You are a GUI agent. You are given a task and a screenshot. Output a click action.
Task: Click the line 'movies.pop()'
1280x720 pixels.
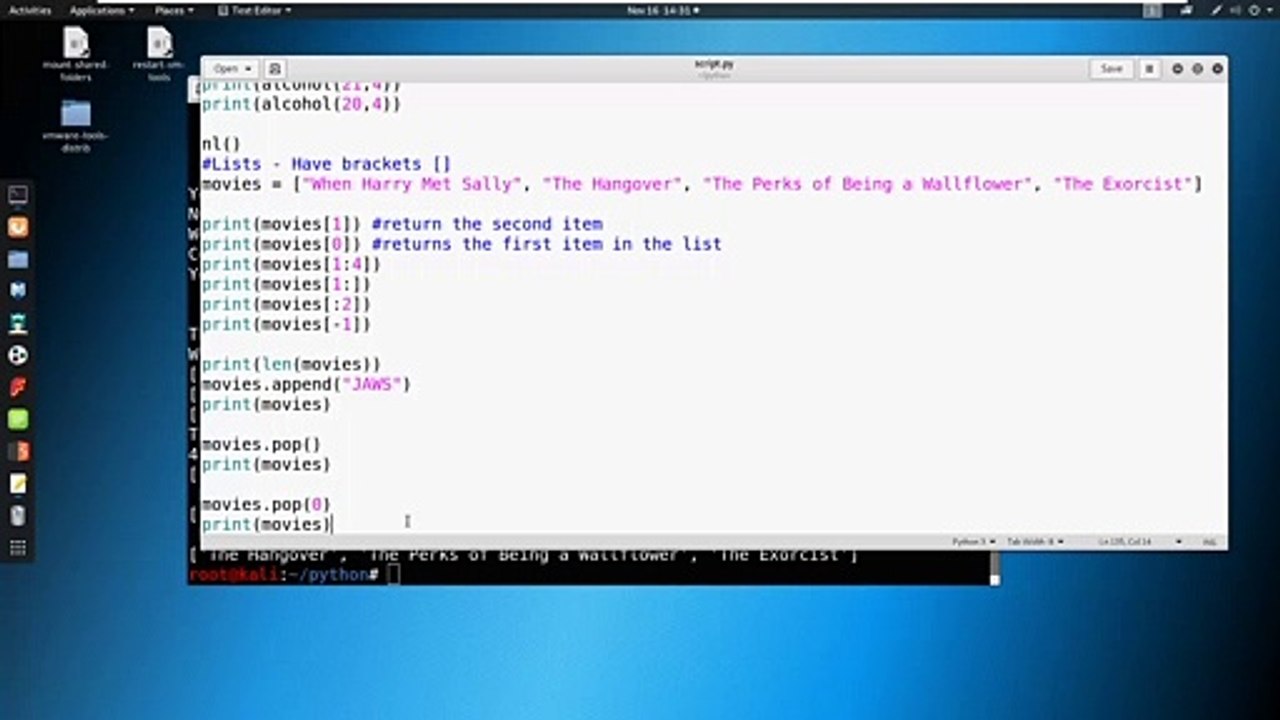pyautogui.click(x=261, y=444)
